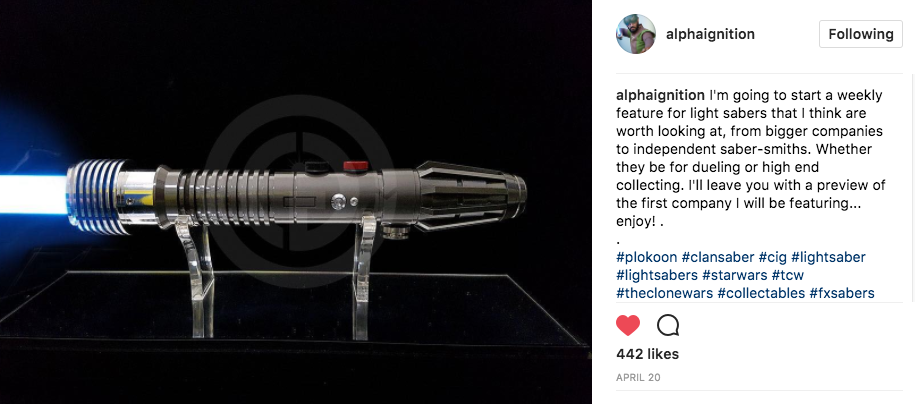Open alphaignition username in caption
The image size is (915, 404).
pos(660,95)
